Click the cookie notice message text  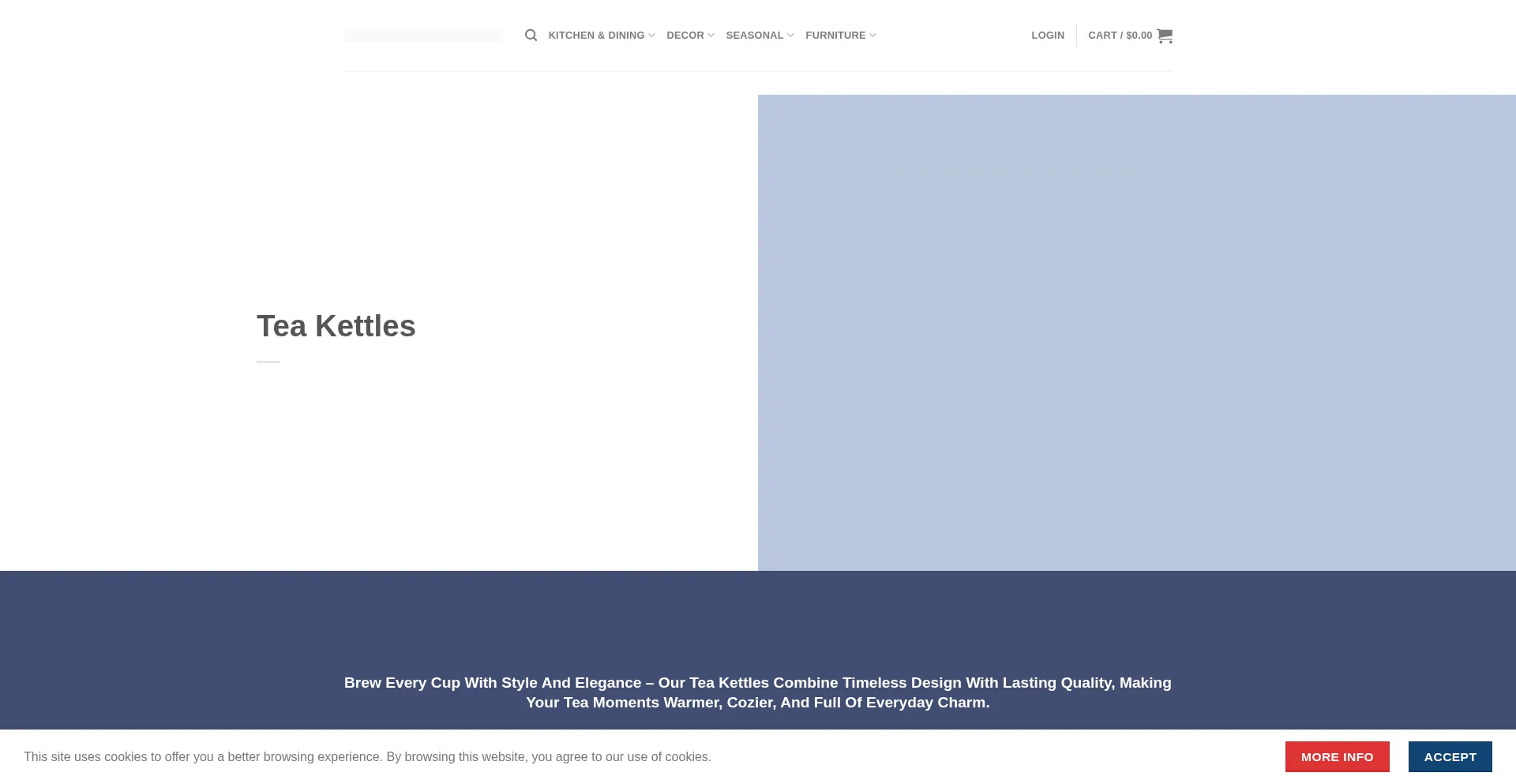click(367, 756)
